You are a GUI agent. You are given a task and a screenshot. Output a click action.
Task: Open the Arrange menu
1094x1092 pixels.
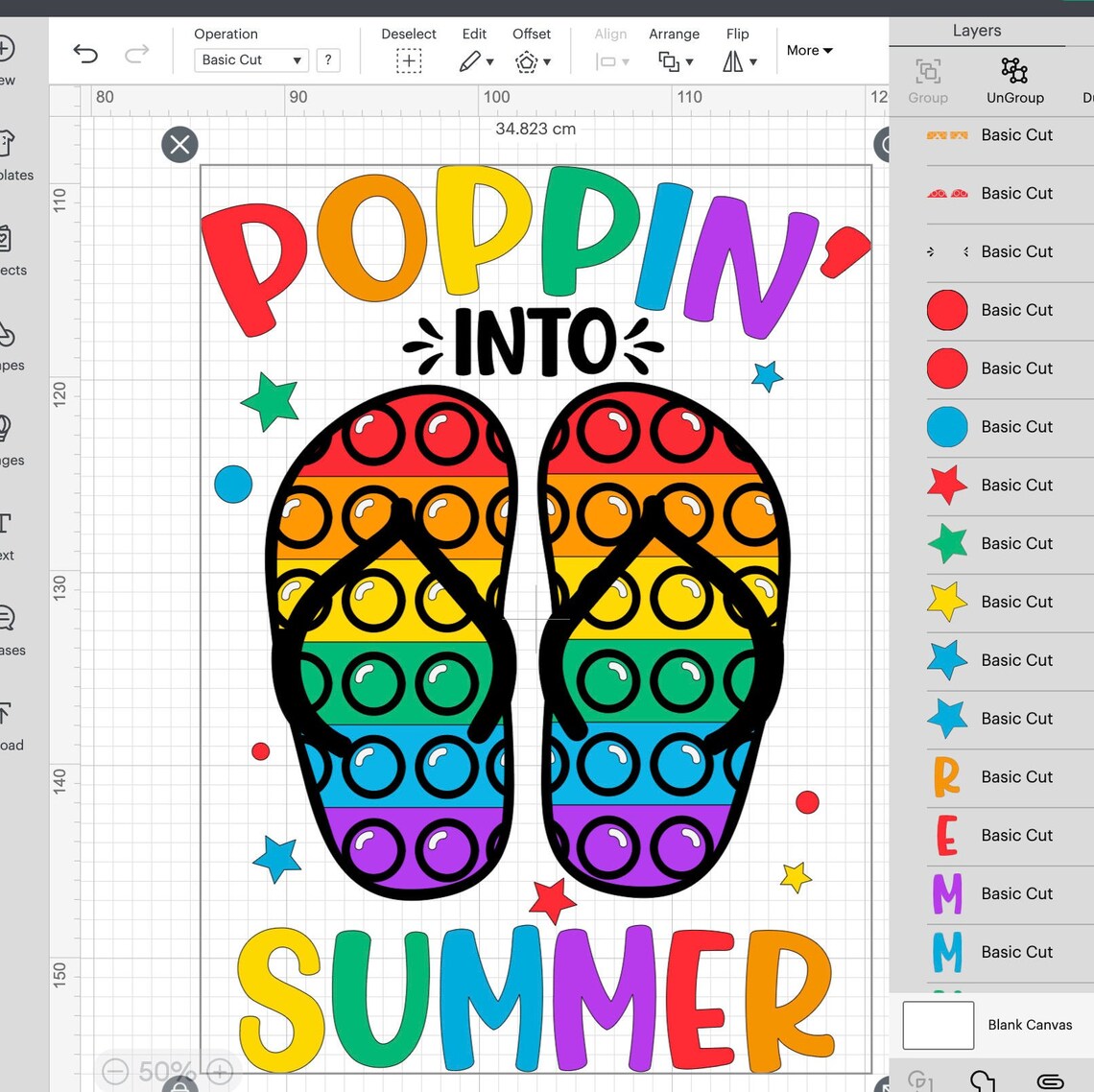coord(674,59)
